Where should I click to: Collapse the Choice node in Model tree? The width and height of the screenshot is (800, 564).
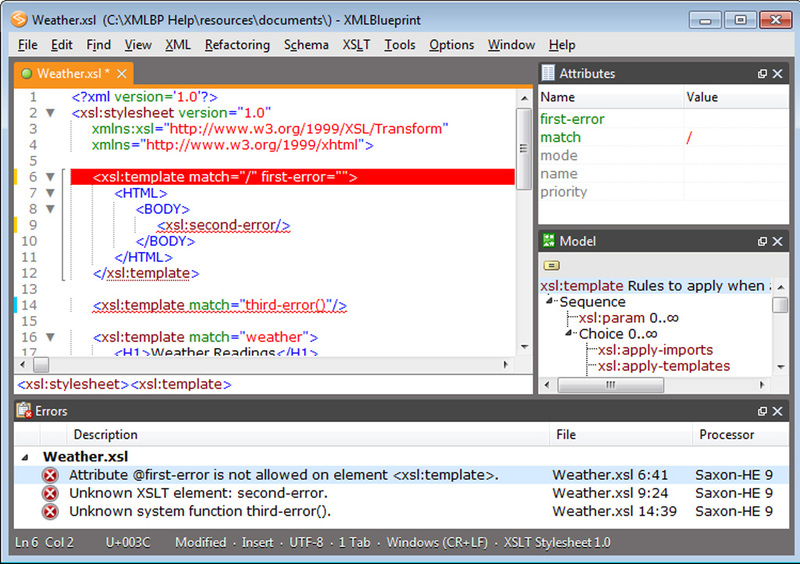[569, 334]
